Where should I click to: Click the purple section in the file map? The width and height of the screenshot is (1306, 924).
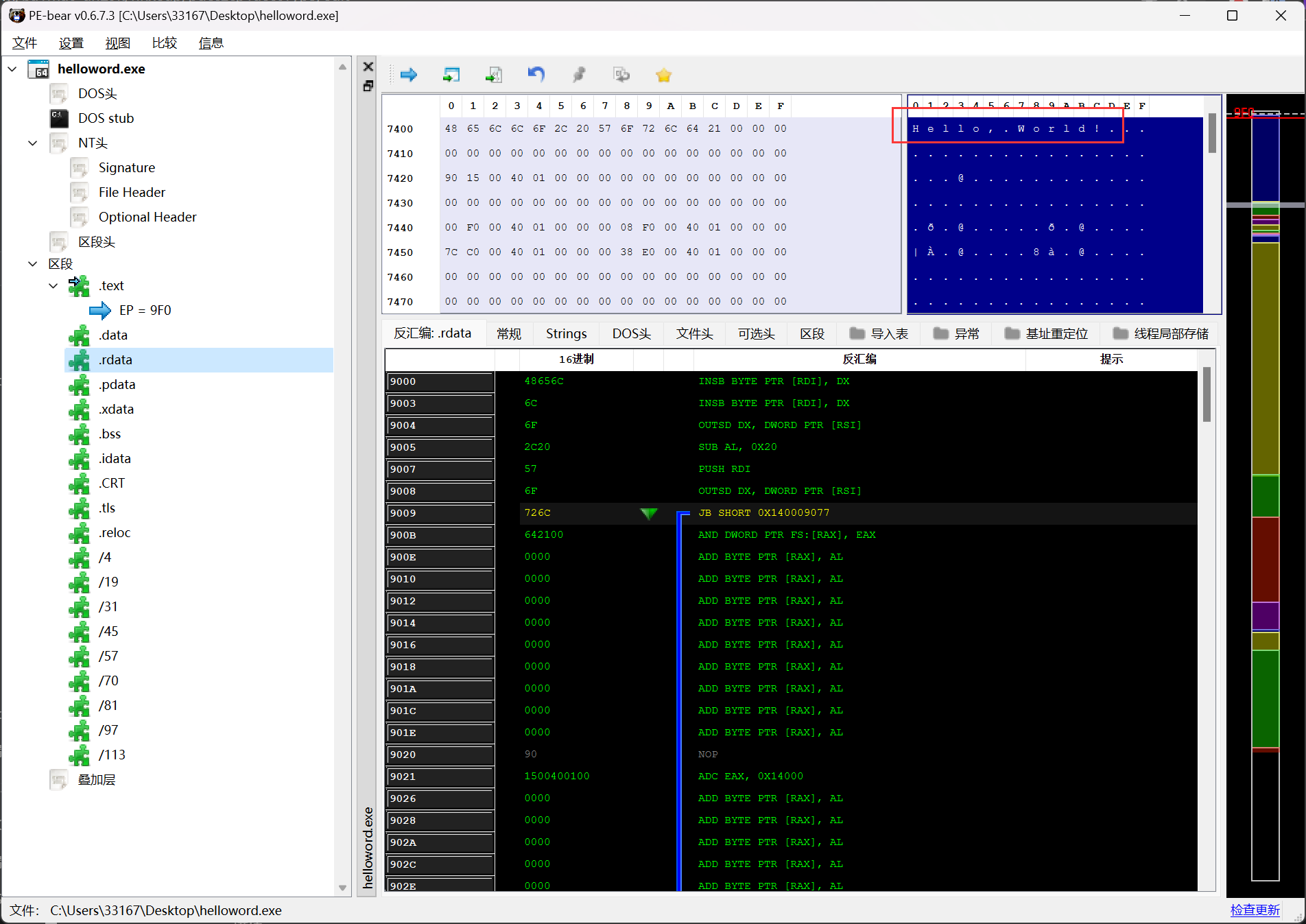click(1265, 615)
